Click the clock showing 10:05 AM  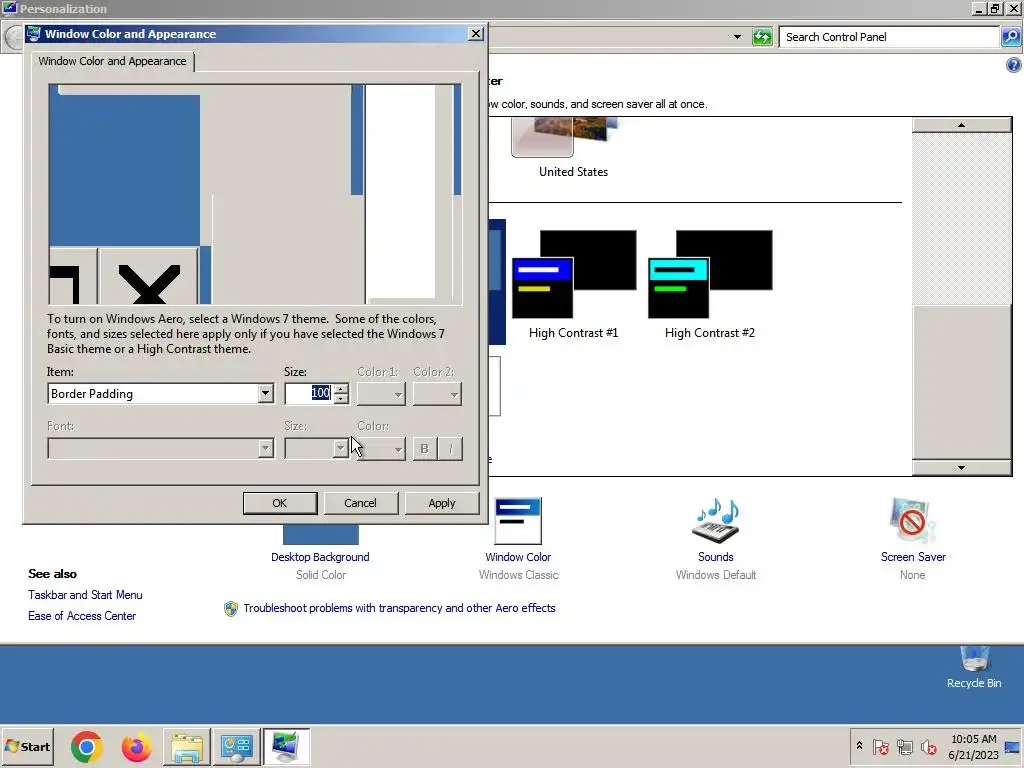973,746
